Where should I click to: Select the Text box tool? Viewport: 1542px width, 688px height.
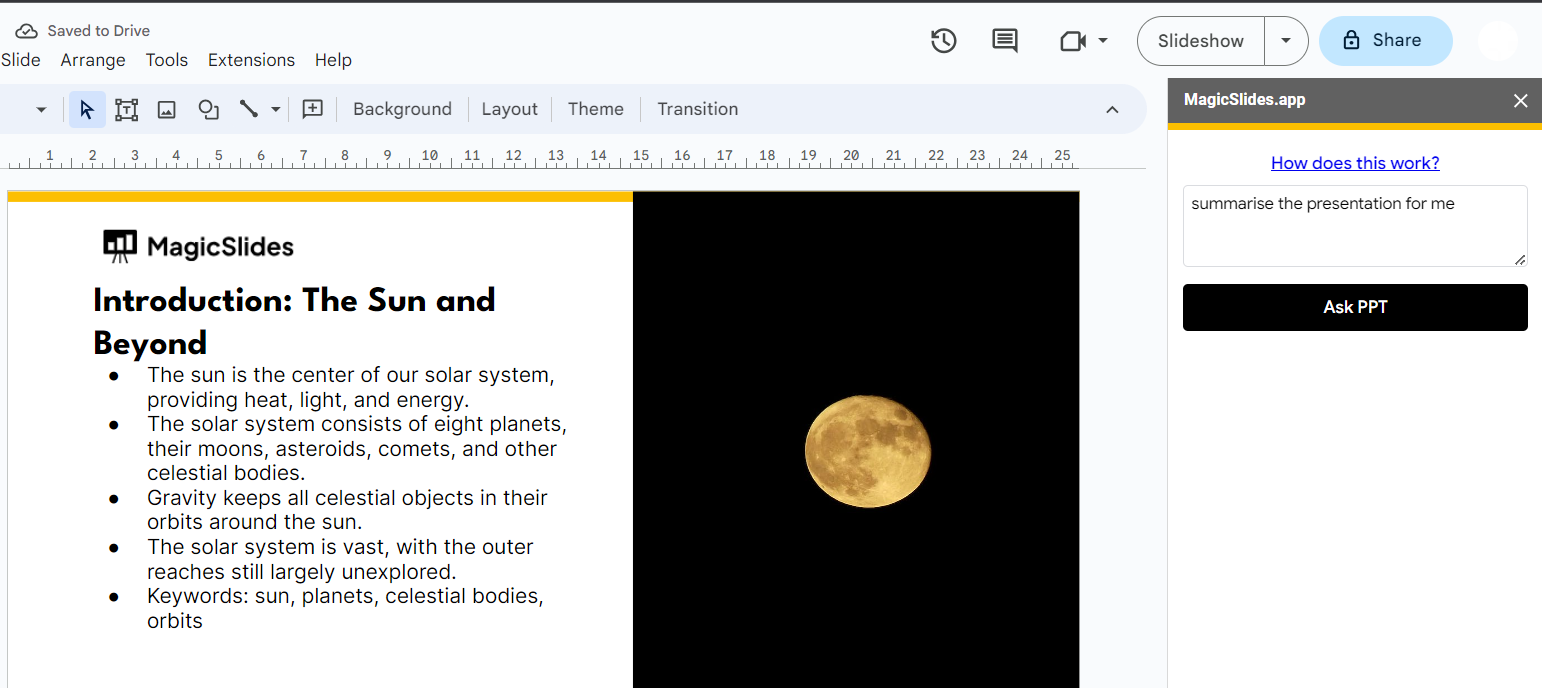pos(126,109)
